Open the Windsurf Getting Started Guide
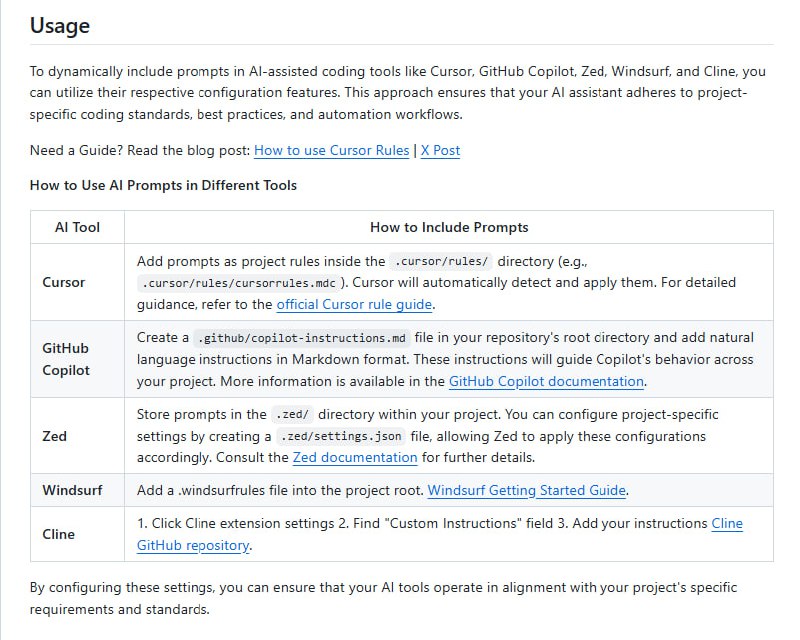Image resolution: width=800 pixels, height=640 pixels. (x=527, y=490)
